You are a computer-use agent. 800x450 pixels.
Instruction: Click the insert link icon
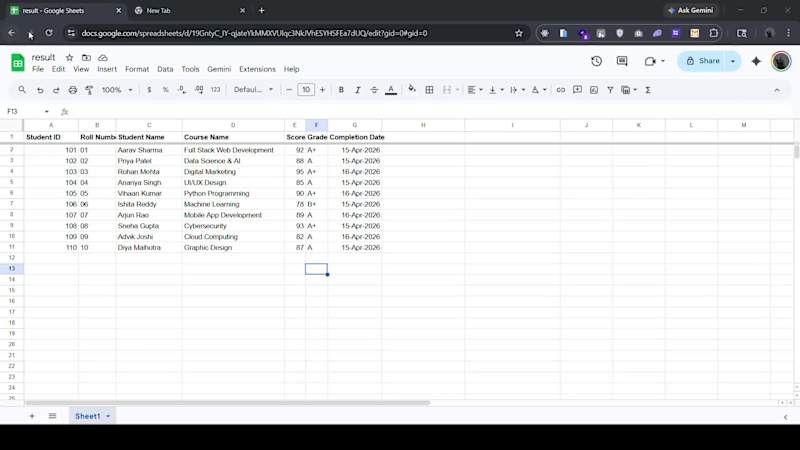click(x=561, y=90)
